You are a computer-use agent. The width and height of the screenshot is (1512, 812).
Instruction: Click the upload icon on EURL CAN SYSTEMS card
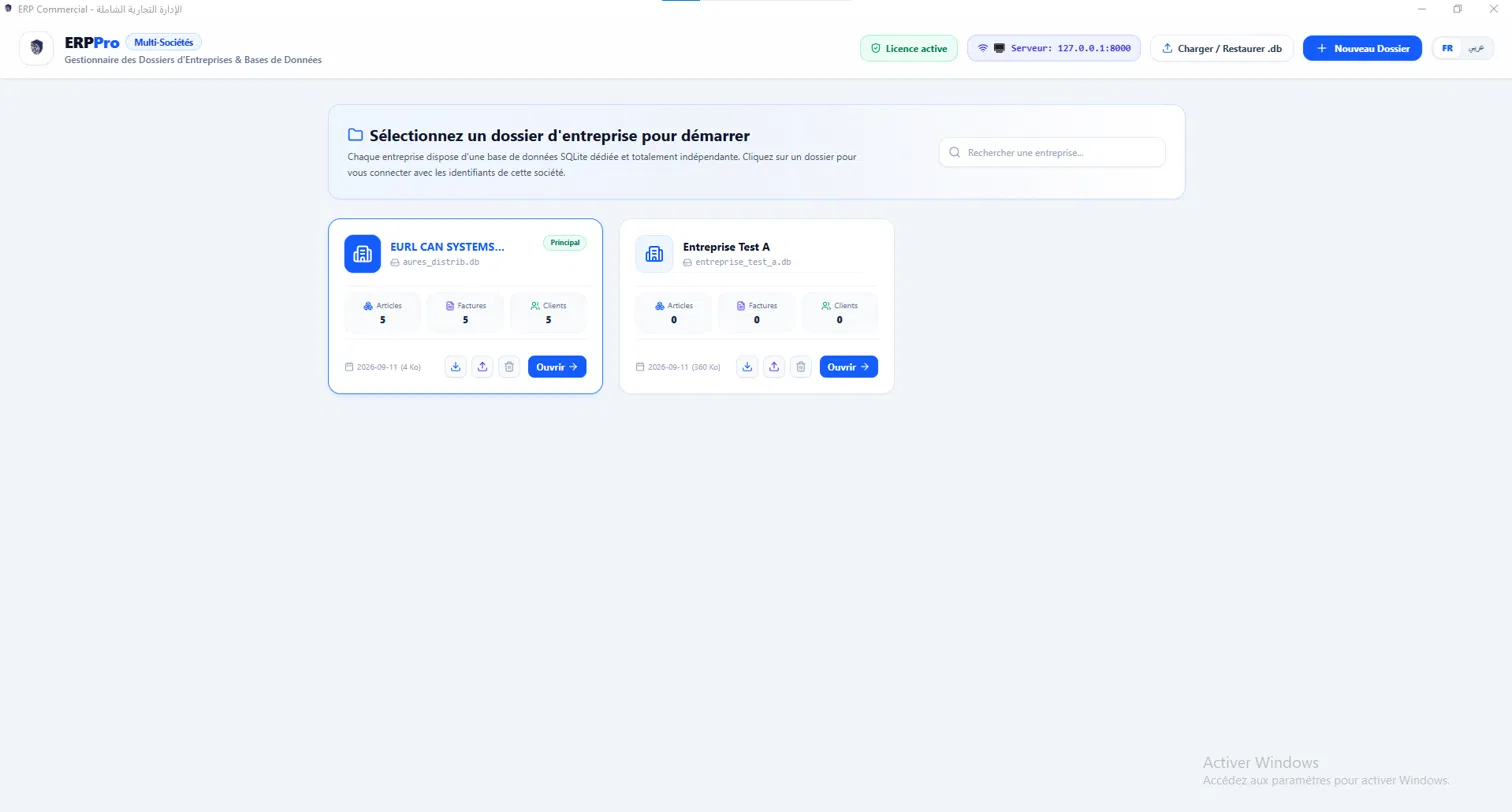pos(482,367)
